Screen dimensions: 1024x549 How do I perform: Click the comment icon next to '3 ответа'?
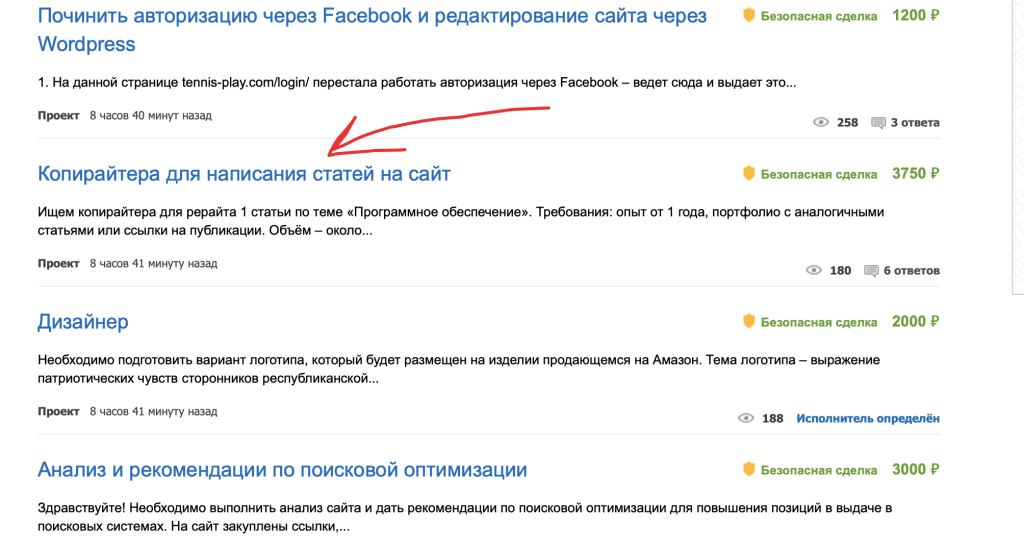878,123
